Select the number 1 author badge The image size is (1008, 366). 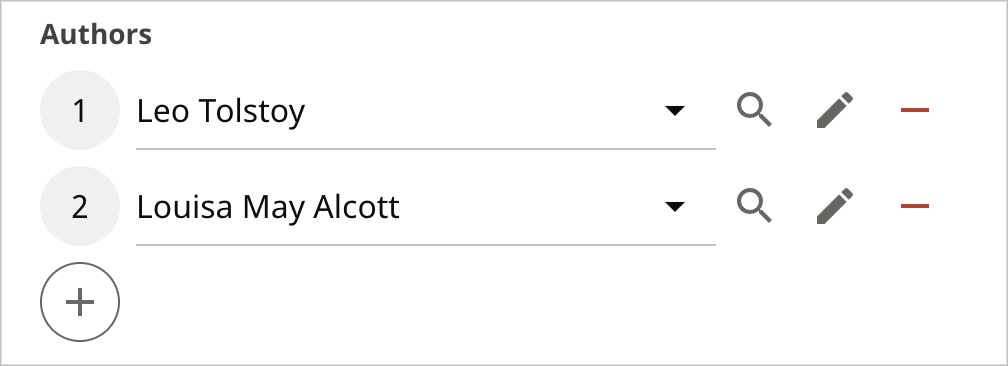80,110
